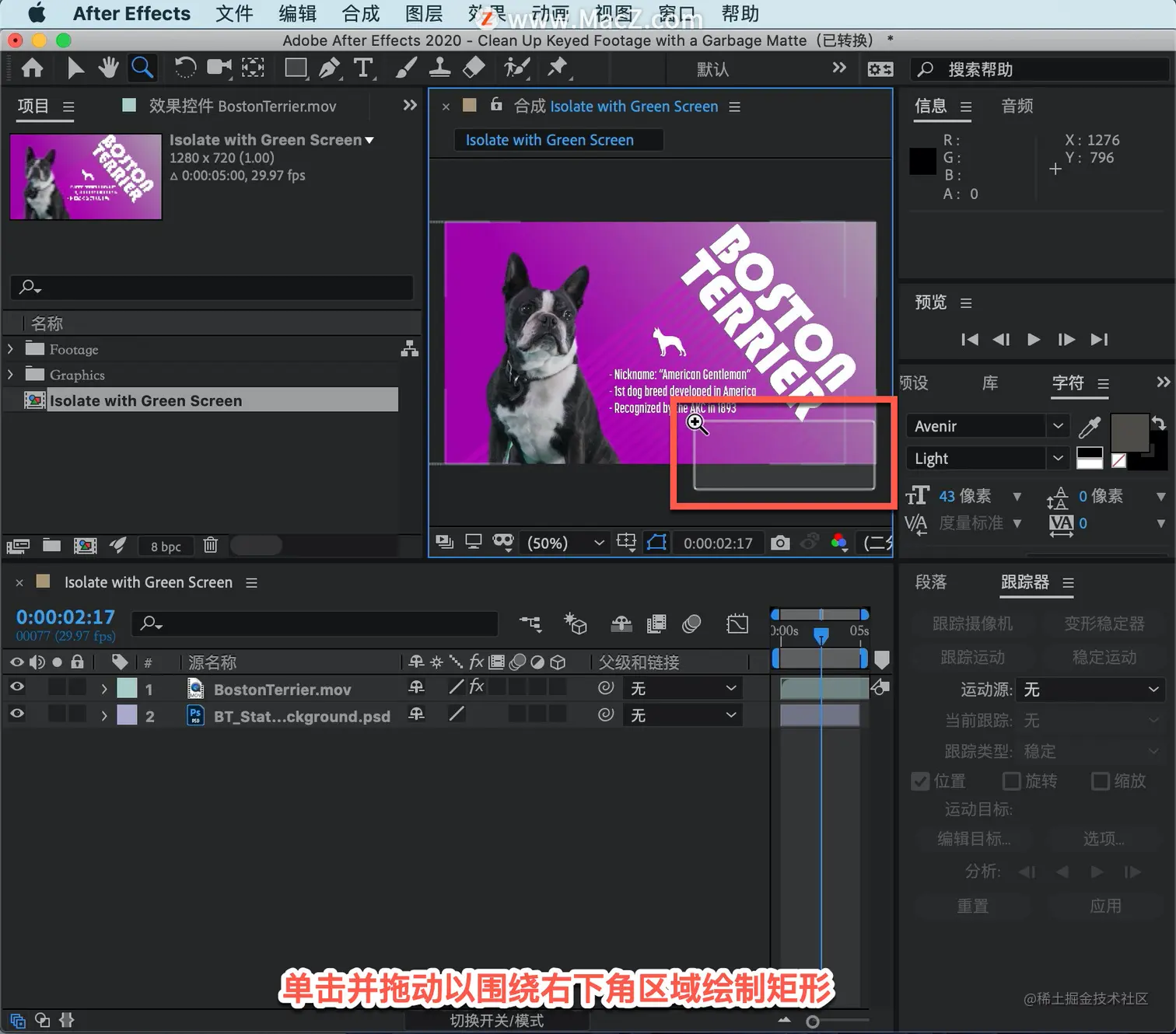Screen dimensions: 1176x1034
Task: Select the Pan Behind anchor tool
Action: point(253,68)
